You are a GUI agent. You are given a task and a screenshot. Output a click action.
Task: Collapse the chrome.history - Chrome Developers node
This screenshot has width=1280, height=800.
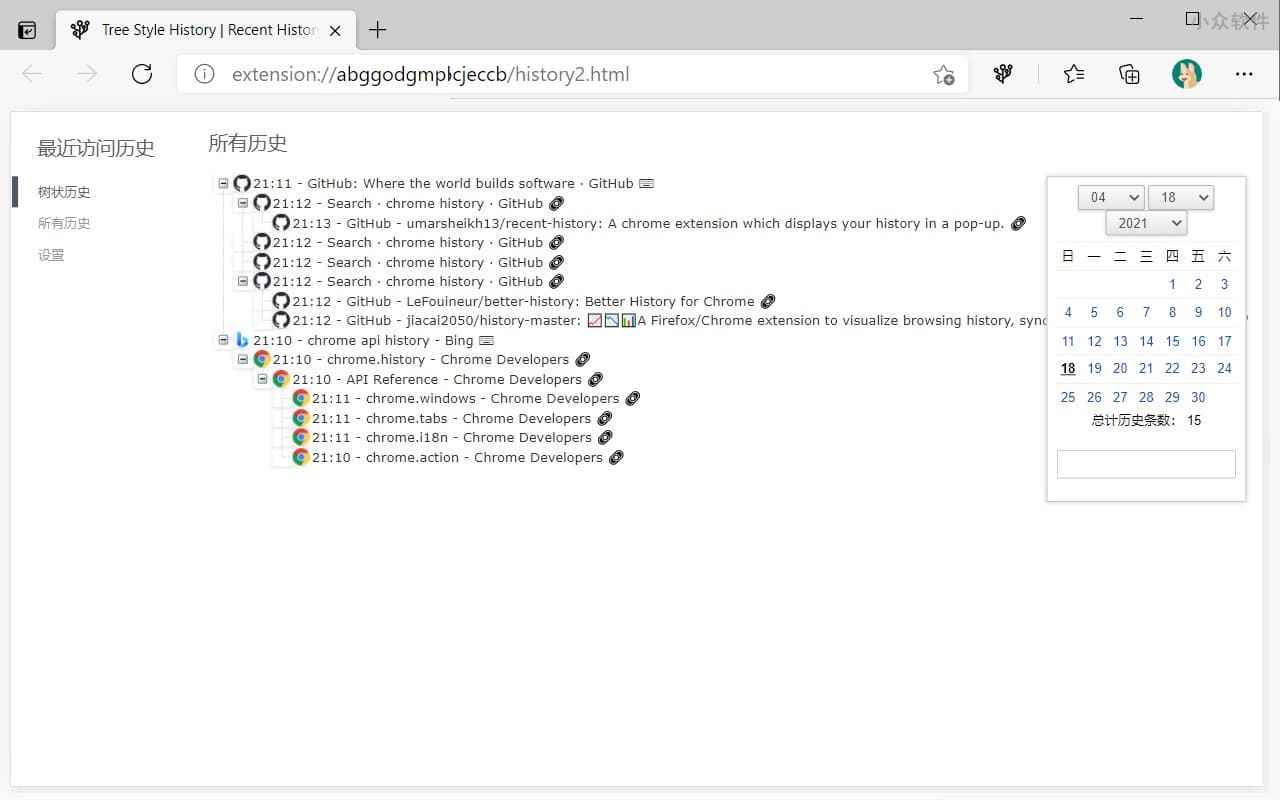coord(242,359)
